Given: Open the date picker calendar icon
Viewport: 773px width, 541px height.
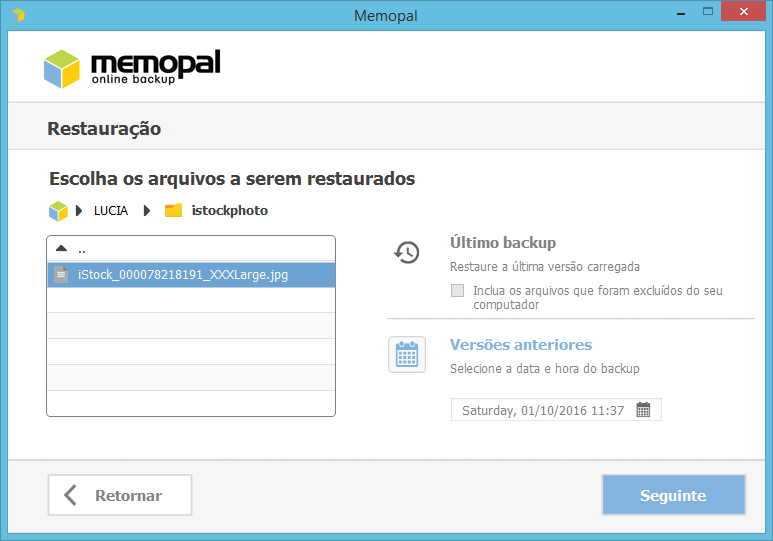Looking at the screenshot, I should click(x=643, y=410).
